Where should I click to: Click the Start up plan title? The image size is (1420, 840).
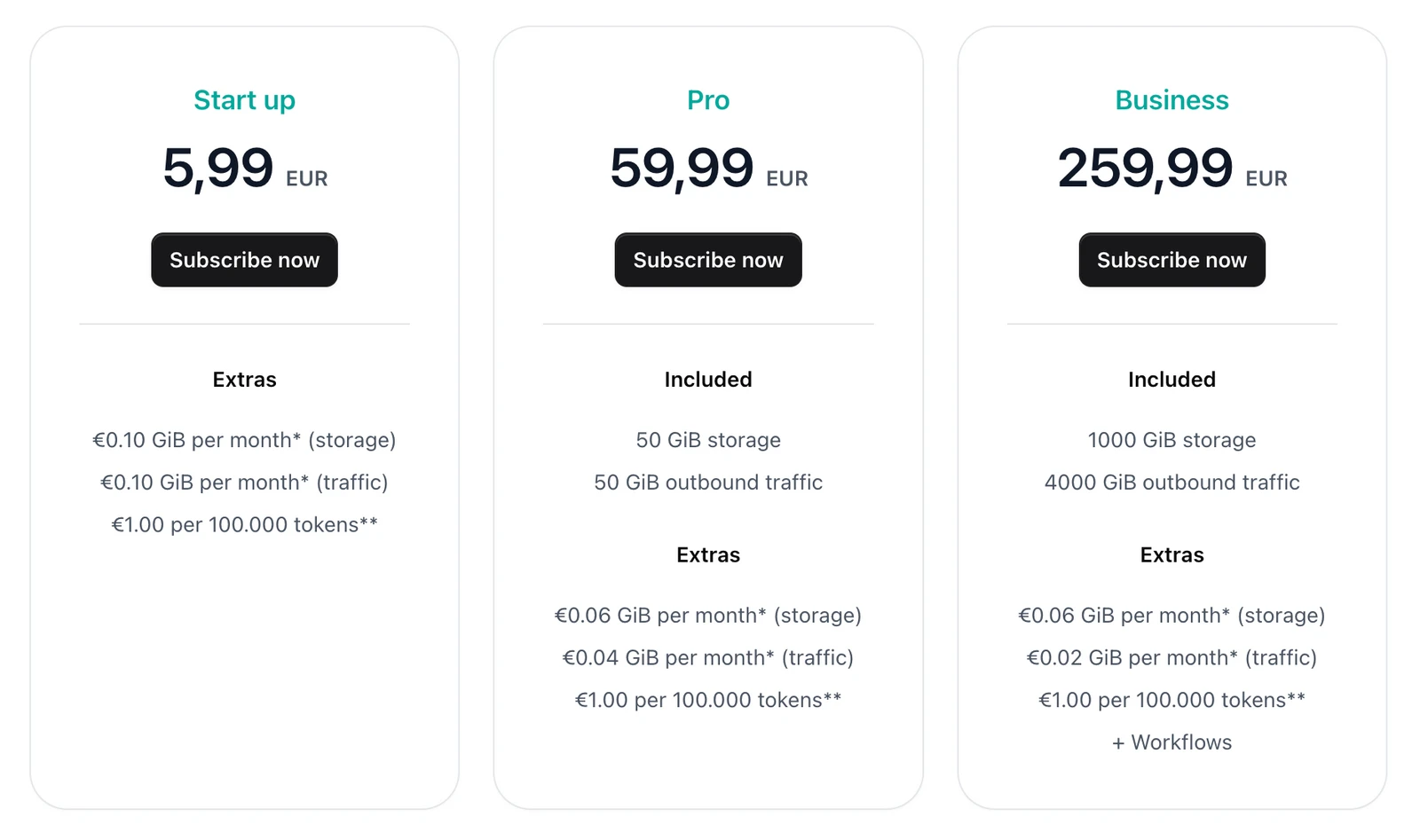244,100
